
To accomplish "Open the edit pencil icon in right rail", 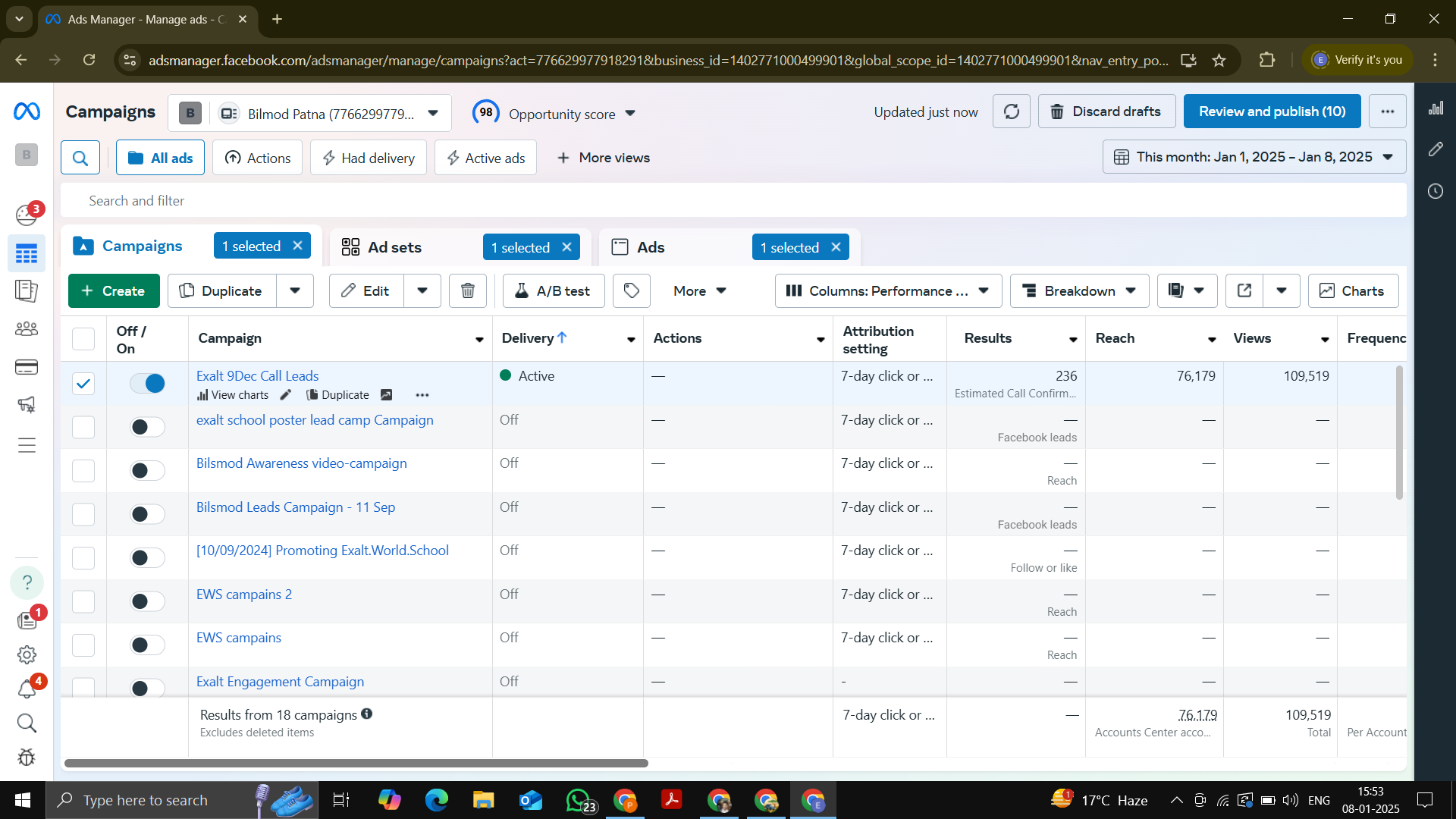I will point(1436,149).
